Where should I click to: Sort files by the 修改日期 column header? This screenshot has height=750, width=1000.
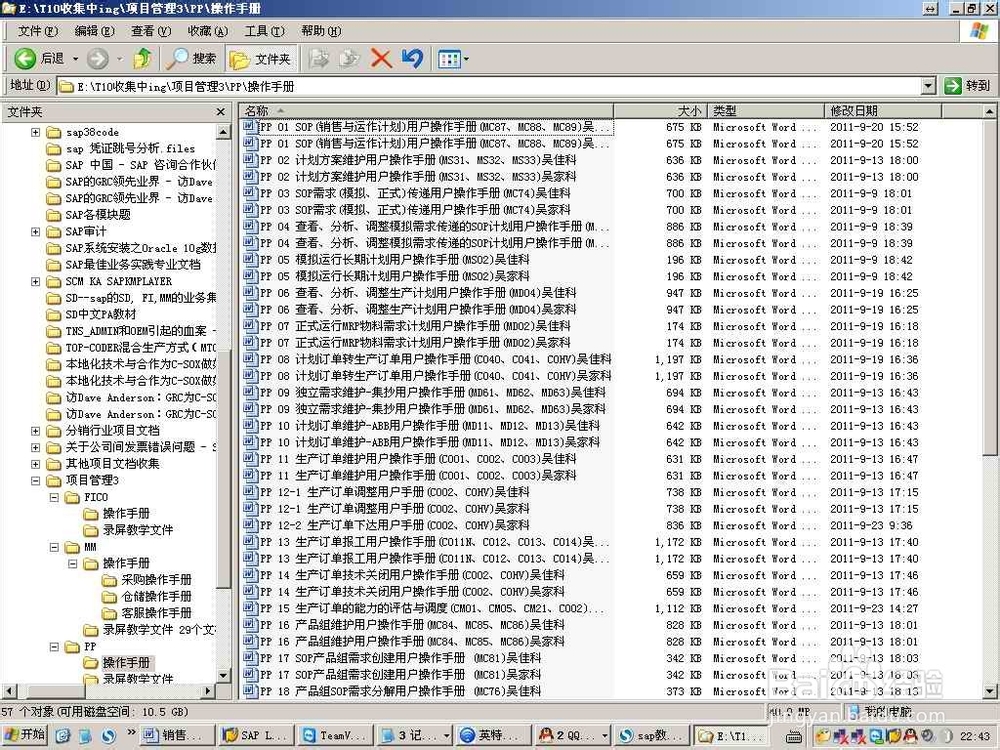pos(883,111)
